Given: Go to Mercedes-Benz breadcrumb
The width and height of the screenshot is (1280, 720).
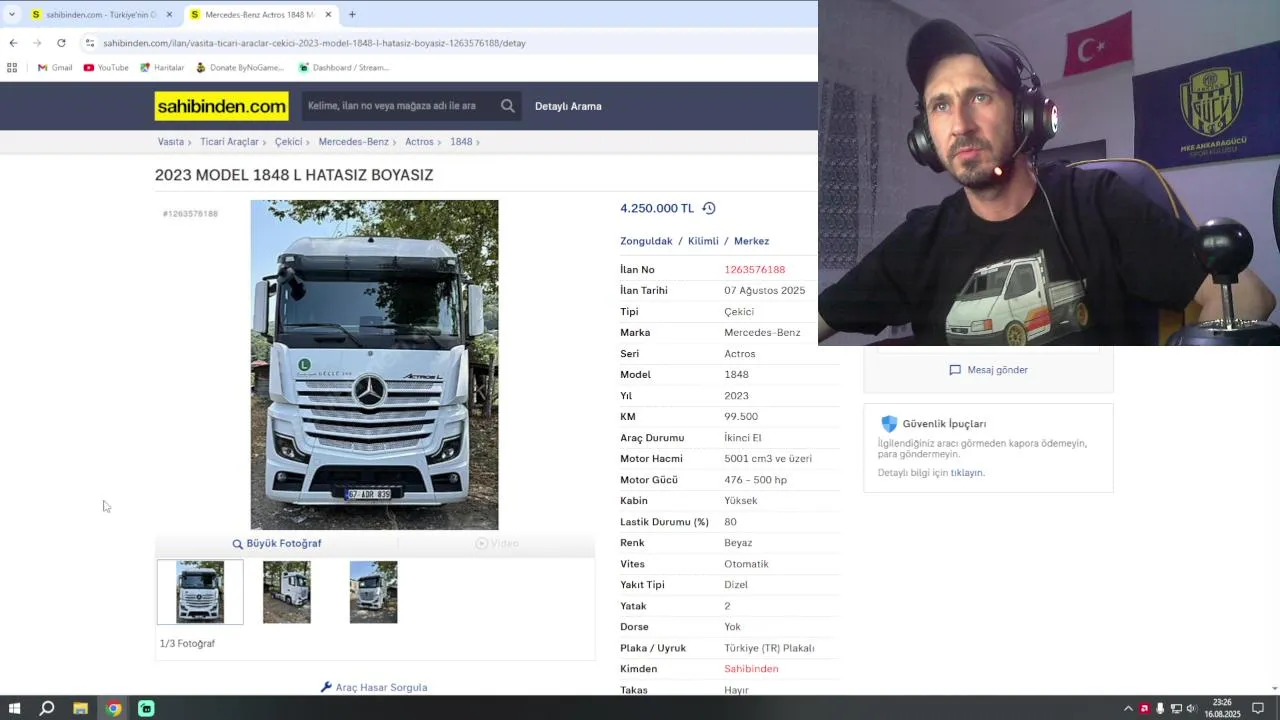Looking at the screenshot, I should [353, 142].
